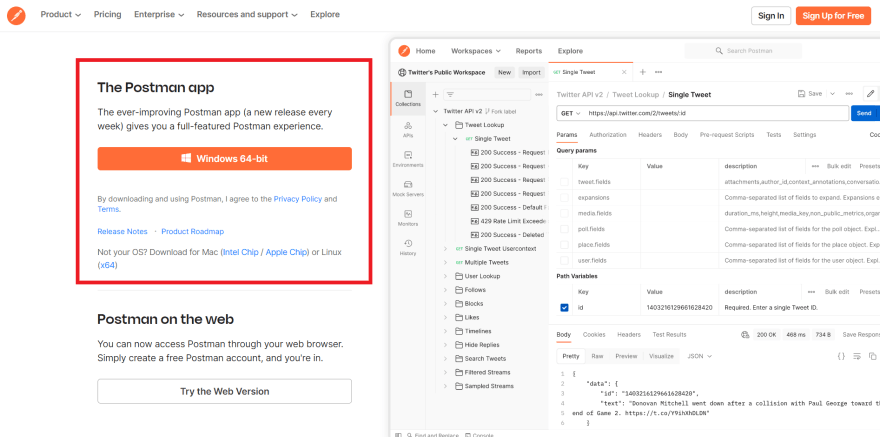Click the Search Postman field
The width and height of the screenshot is (880, 437).
[x=743, y=51]
